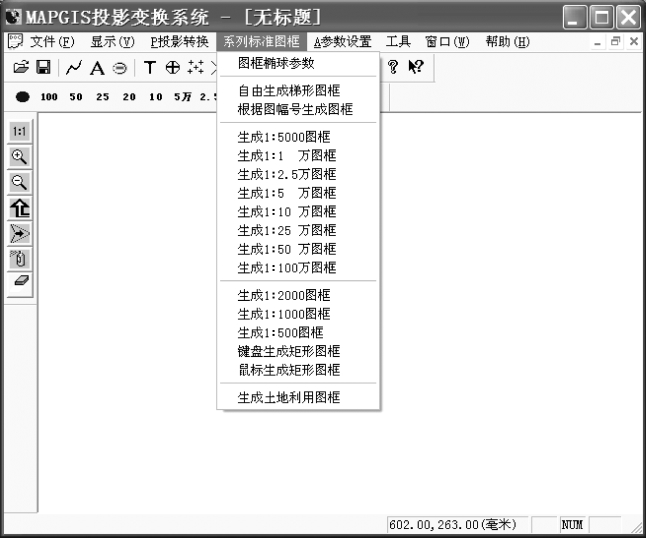
Task: Click the 25 scale toolbar button
Action: coord(103,97)
